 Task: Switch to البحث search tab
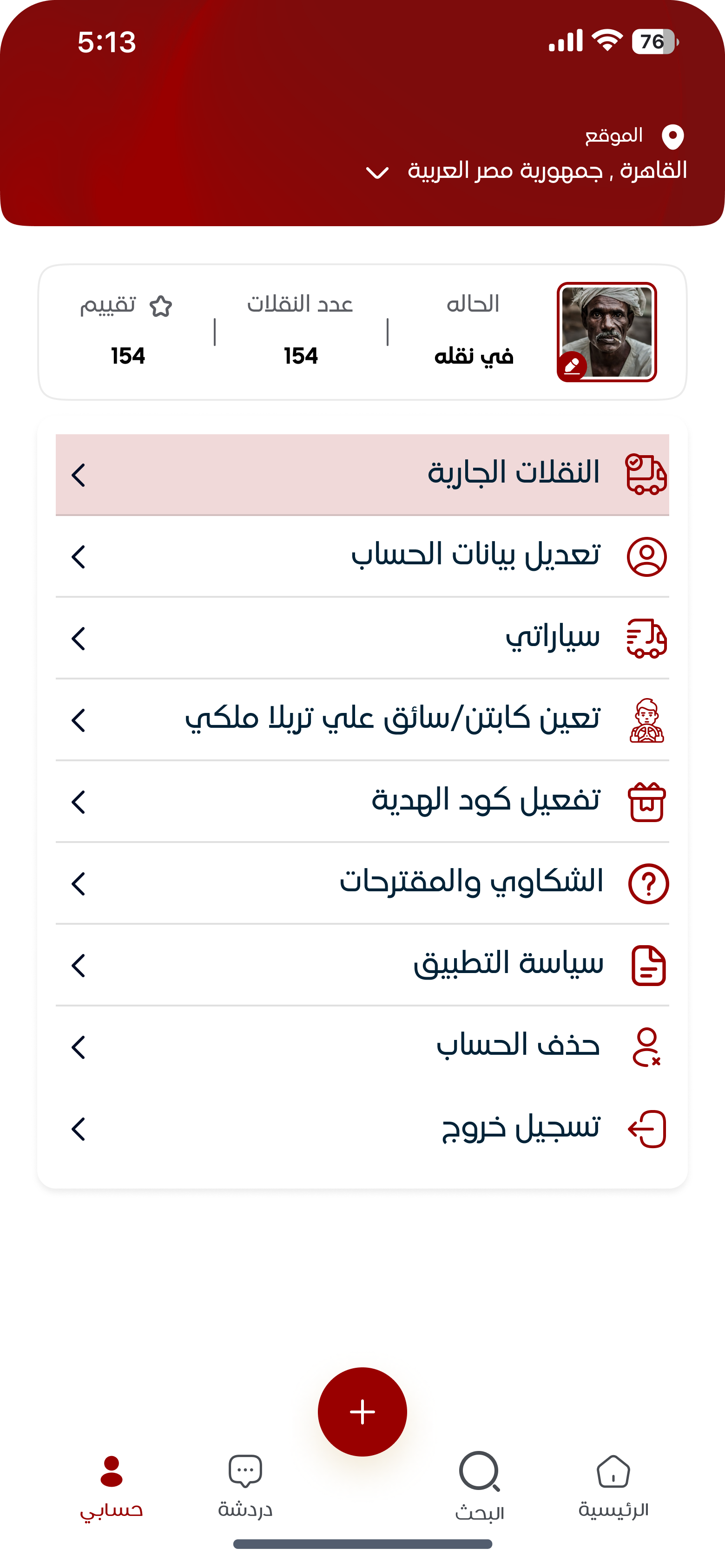[480, 1485]
